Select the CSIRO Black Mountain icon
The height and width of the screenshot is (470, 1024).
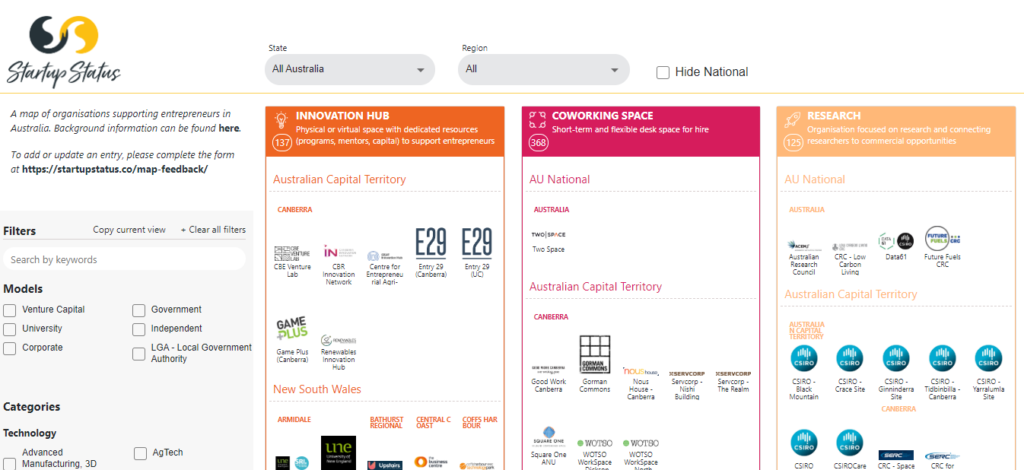(x=803, y=359)
